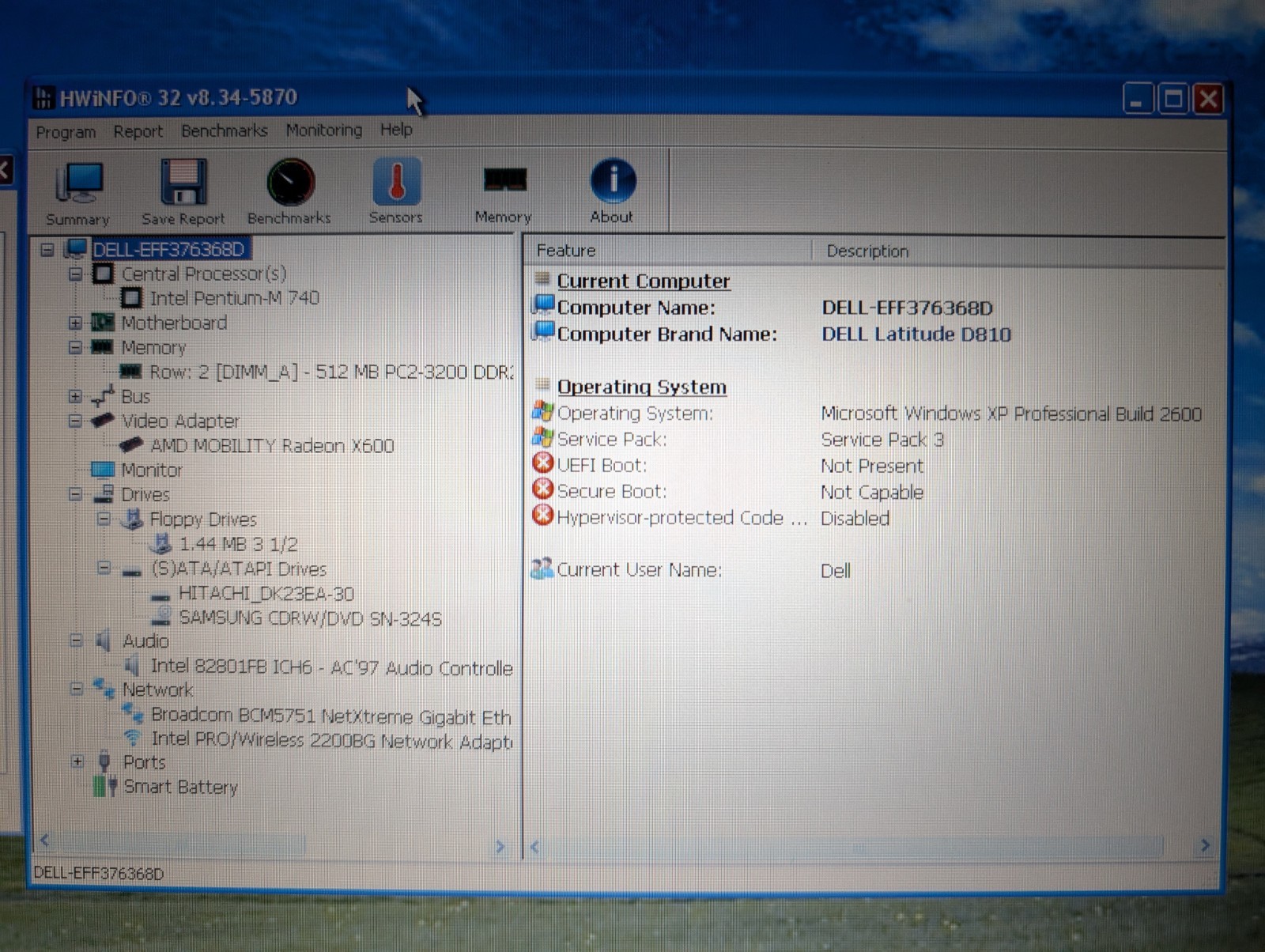This screenshot has width=1265, height=952.
Task: Collapse the DELL-EFF376368D root node
Action: (x=47, y=250)
